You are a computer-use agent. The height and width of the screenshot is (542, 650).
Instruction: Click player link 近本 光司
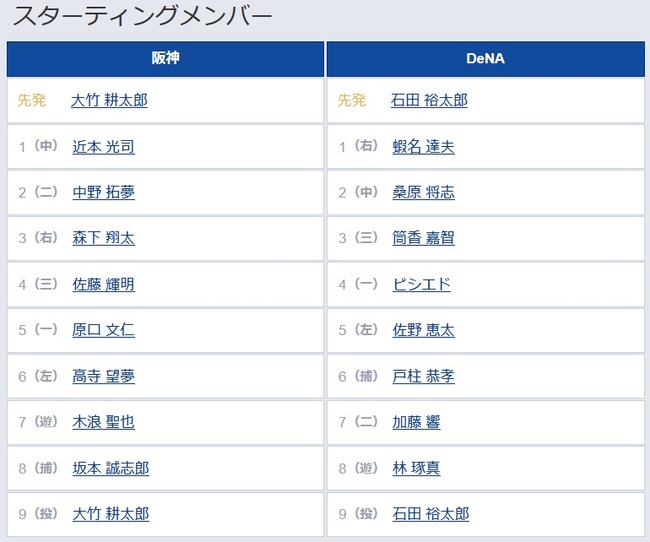click(103, 147)
